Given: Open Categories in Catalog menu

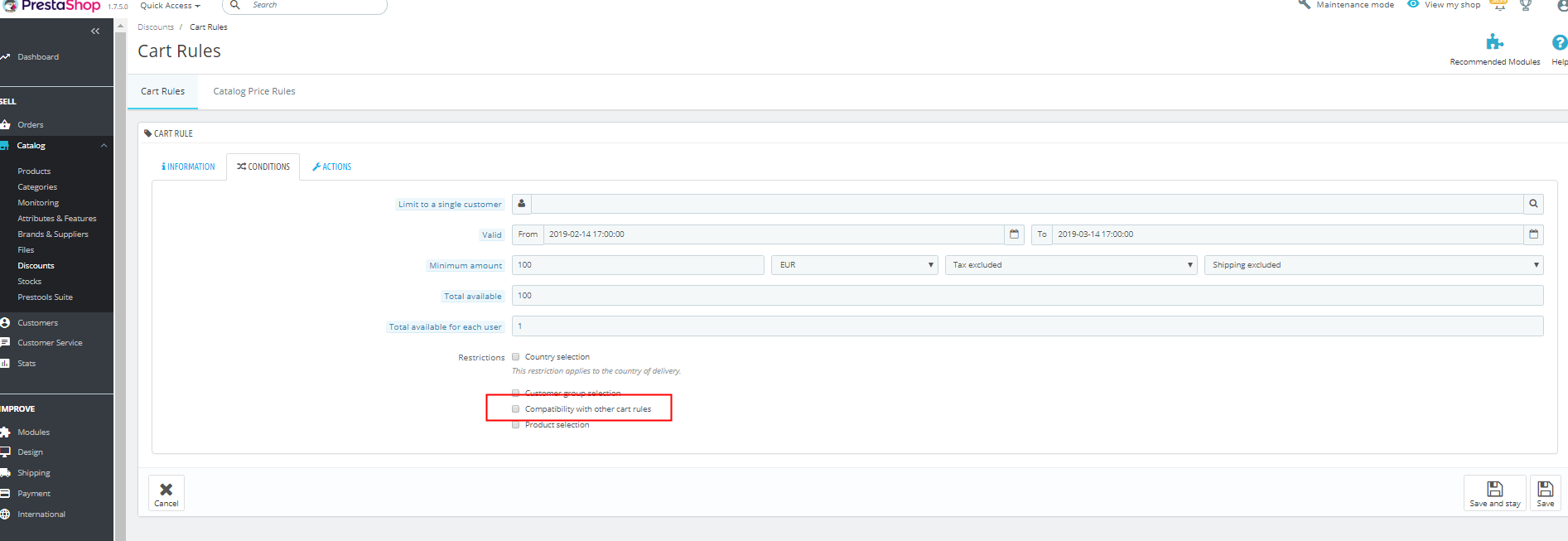Looking at the screenshot, I should pyautogui.click(x=37, y=187).
